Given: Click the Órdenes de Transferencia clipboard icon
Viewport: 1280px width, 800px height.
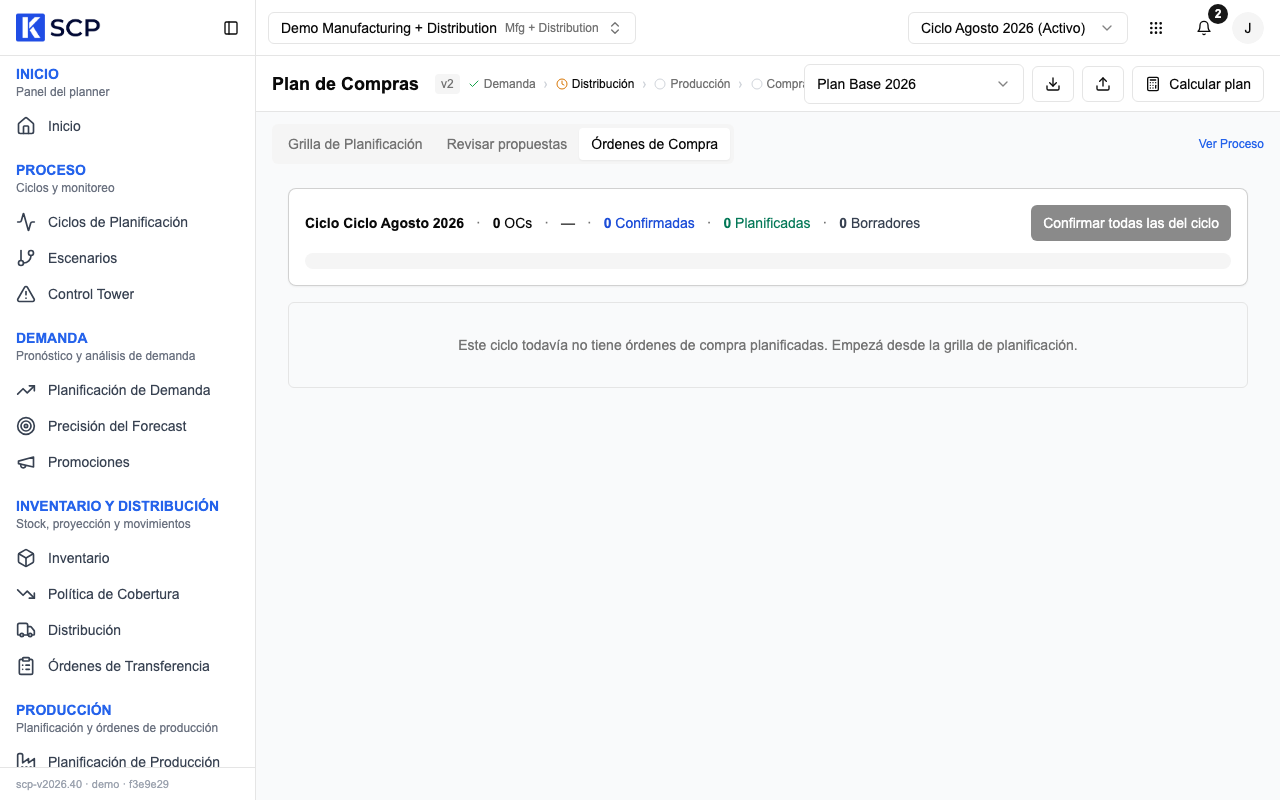Looking at the screenshot, I should [27, 666].
